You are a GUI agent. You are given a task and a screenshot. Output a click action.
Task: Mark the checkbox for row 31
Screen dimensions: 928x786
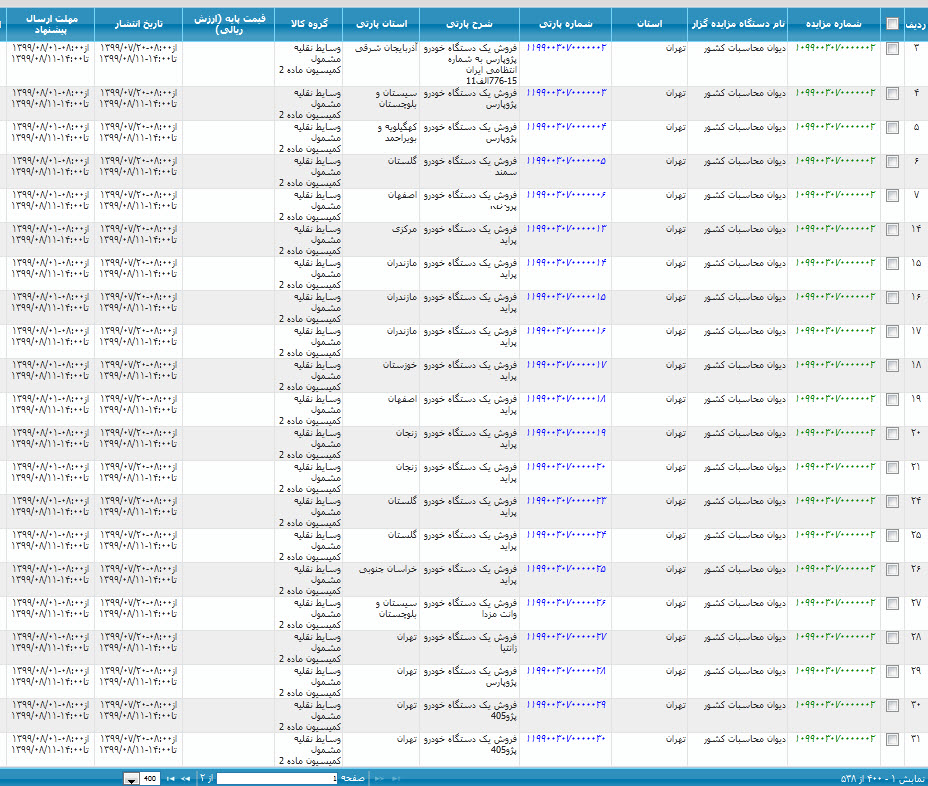click(x=892, y=740)
